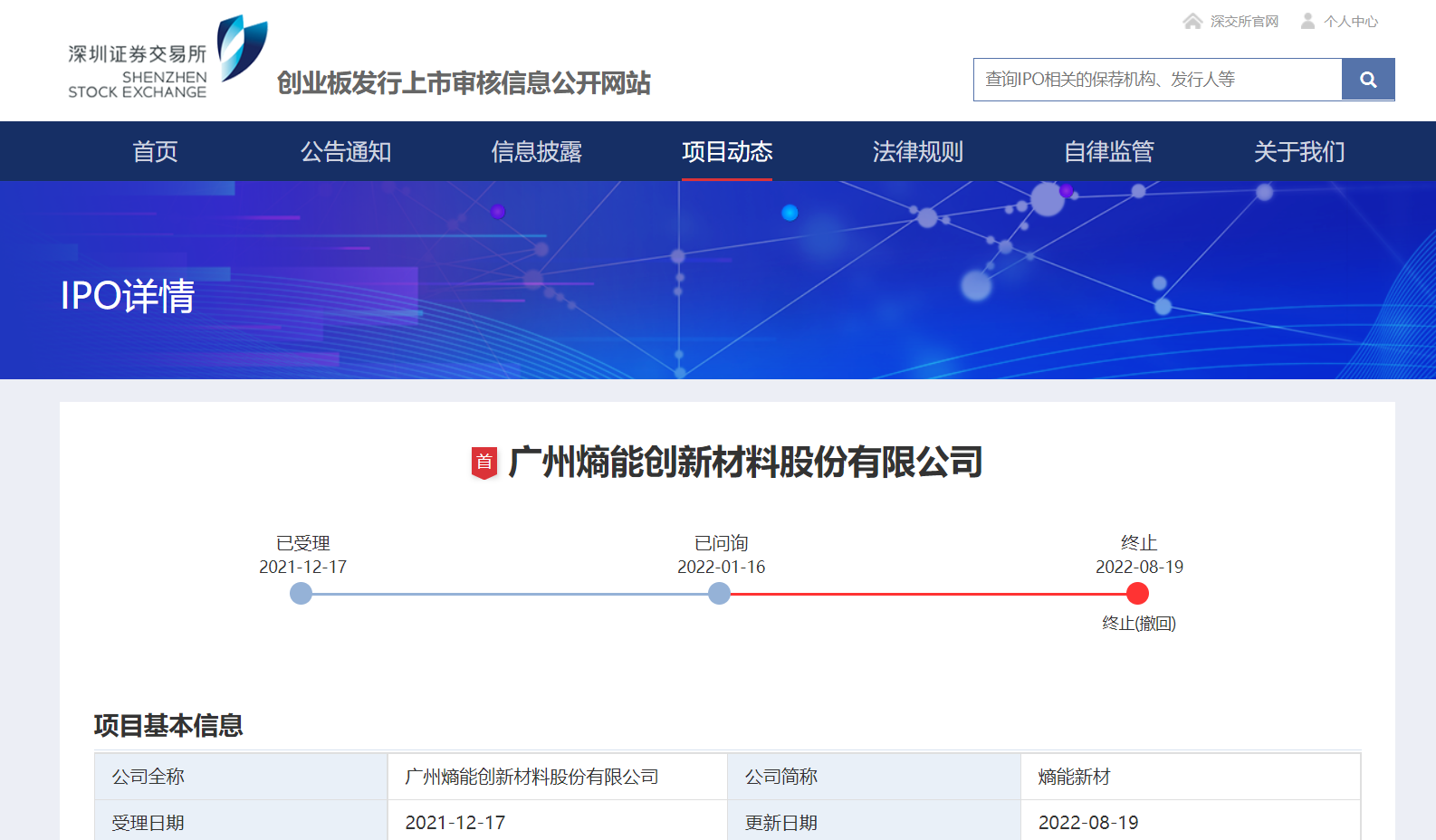Click the 2022-01-16 date under 已问询
The image size is (1436, 840).
(x=721, y=567)
